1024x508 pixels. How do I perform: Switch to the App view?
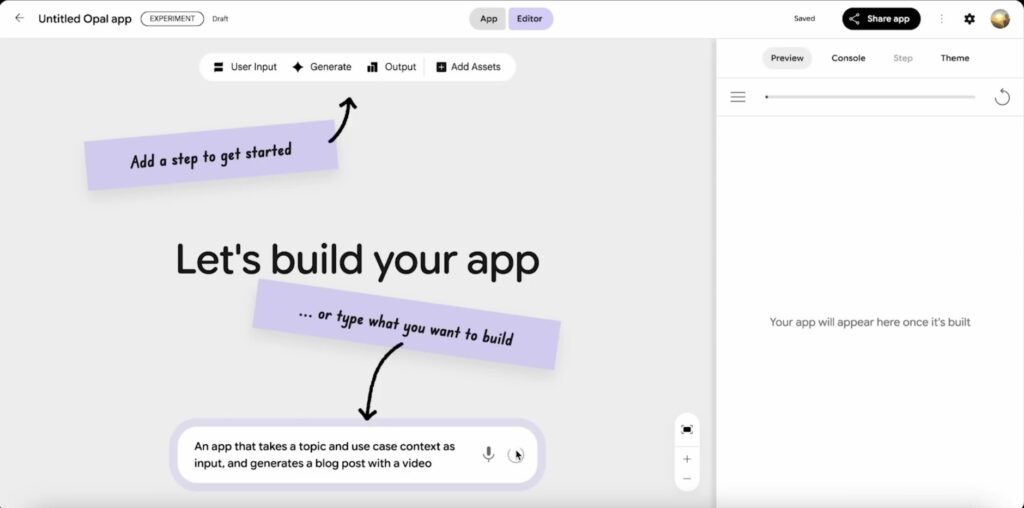tap(488, 19)
